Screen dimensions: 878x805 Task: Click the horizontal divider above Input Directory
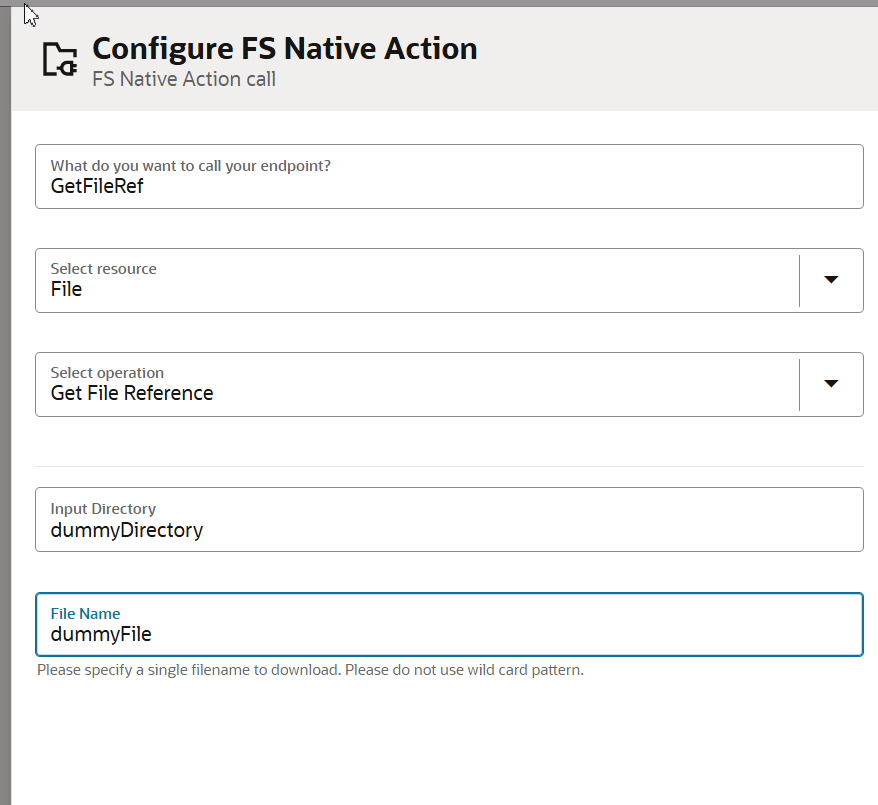(449, 466)
